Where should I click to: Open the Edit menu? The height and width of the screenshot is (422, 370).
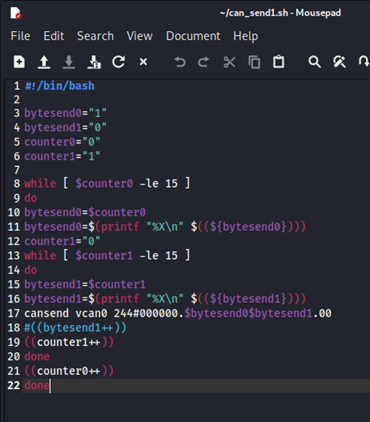tap(54, 36)
